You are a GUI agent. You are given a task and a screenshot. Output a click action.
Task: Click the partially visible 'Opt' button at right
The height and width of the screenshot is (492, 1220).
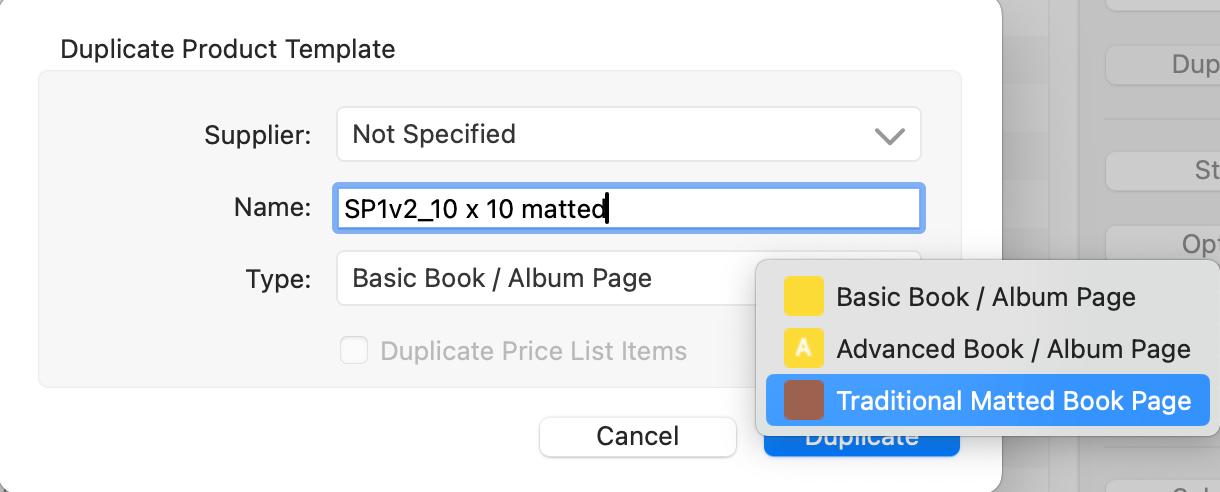pyautogui.click(x=1165, y=245)
